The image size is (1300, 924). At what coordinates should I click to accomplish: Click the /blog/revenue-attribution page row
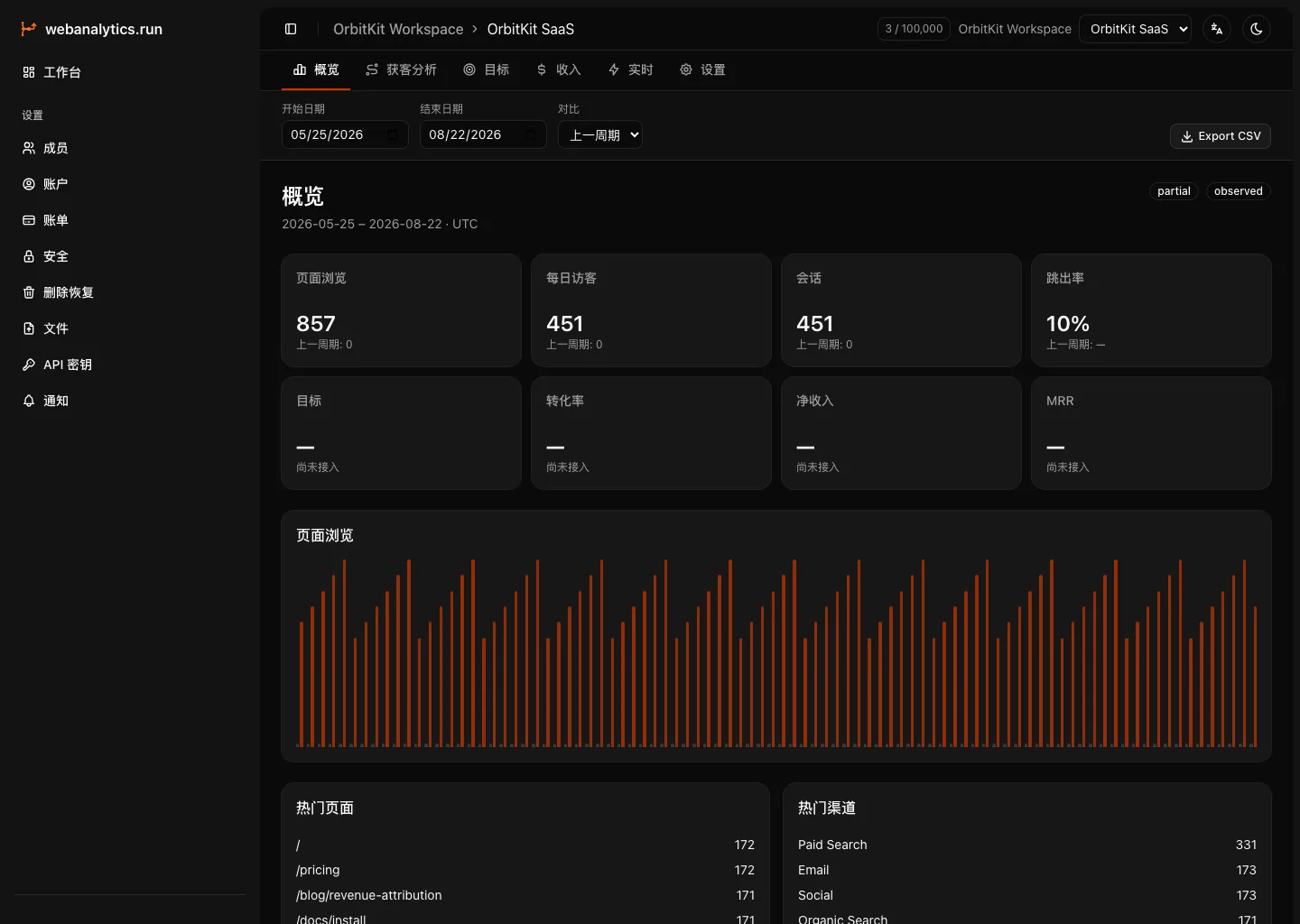[x=525, y=895]
